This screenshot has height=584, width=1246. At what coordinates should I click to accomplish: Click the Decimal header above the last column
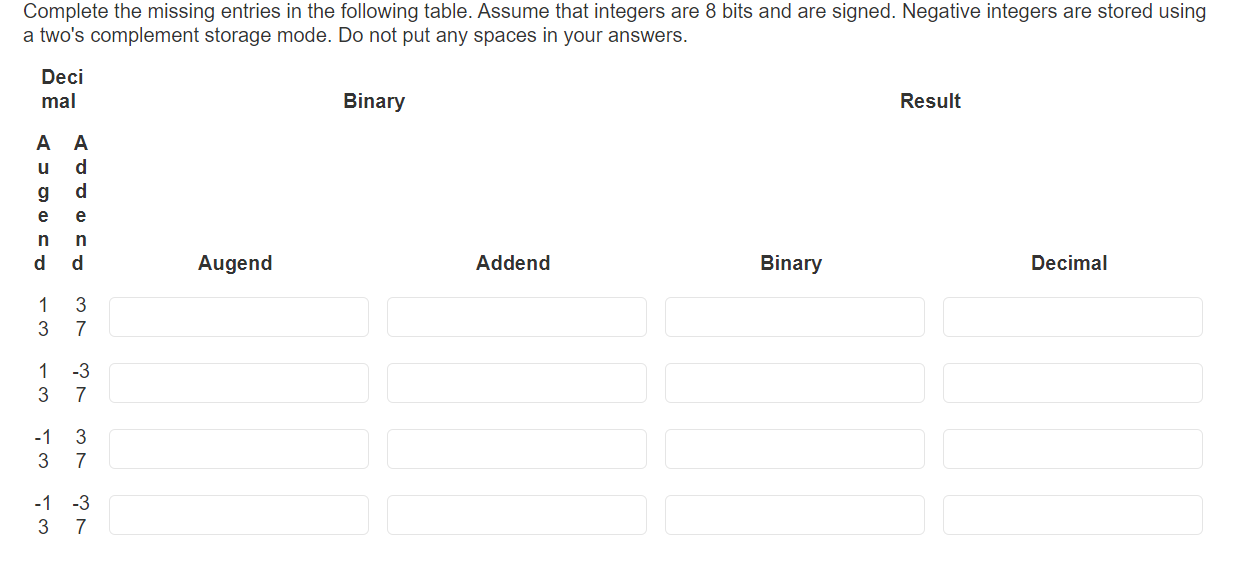(x=1069, y=263)
